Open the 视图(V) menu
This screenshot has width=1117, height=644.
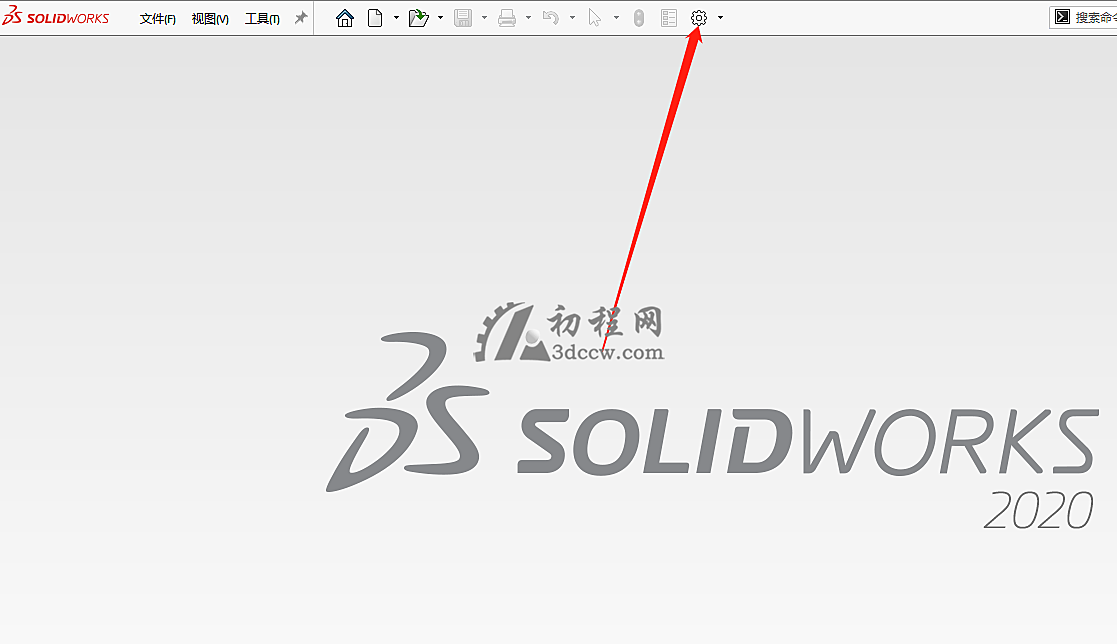(x=210, y=19)
